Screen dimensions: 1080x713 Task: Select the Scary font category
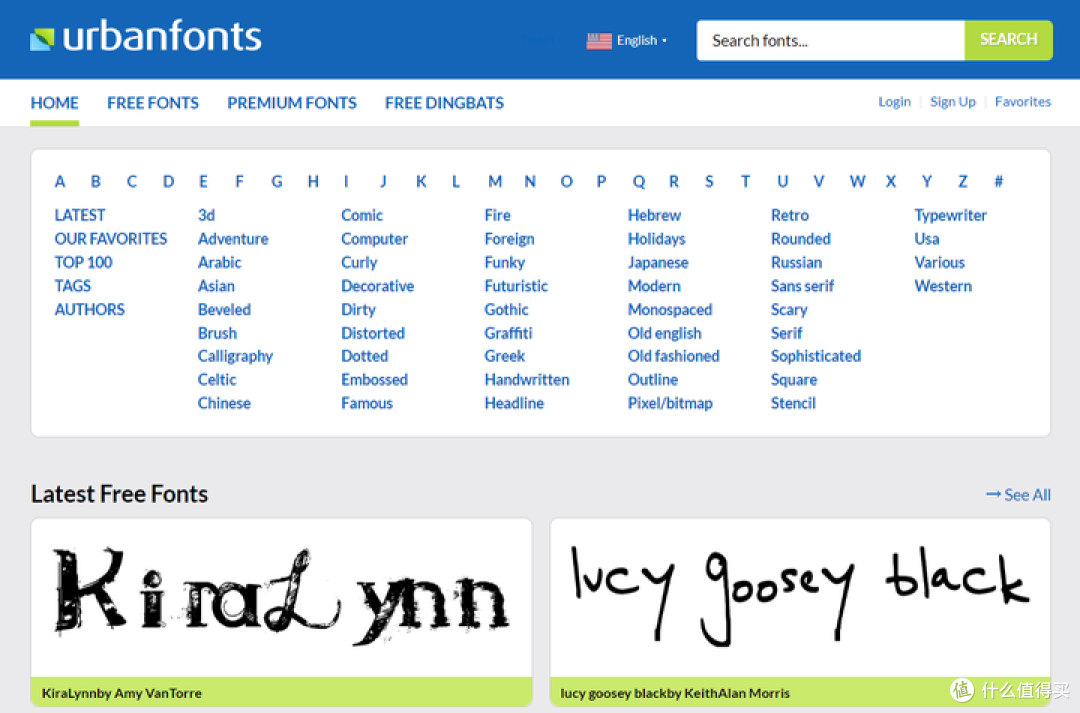point(789,310)
